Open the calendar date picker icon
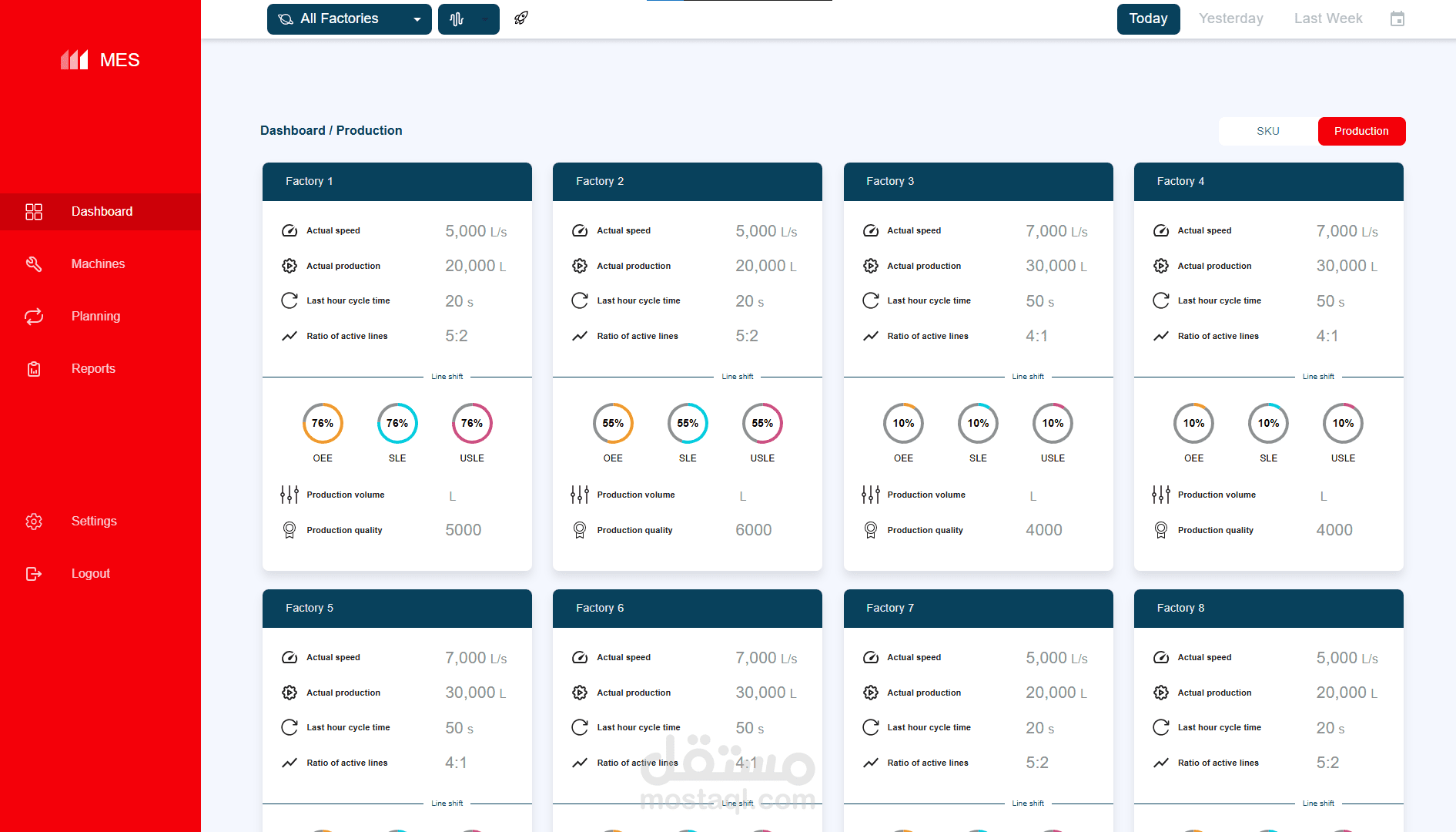 point(1397,18)
